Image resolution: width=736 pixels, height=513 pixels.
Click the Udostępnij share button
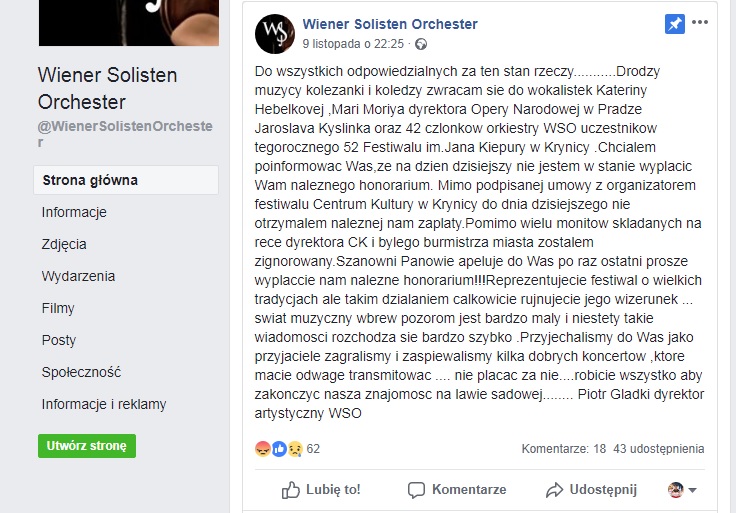coord(591,489)
